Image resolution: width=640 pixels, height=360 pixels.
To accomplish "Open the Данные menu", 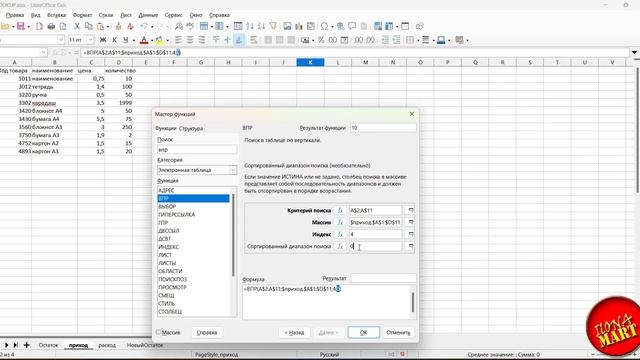I will tap(148, 15).
